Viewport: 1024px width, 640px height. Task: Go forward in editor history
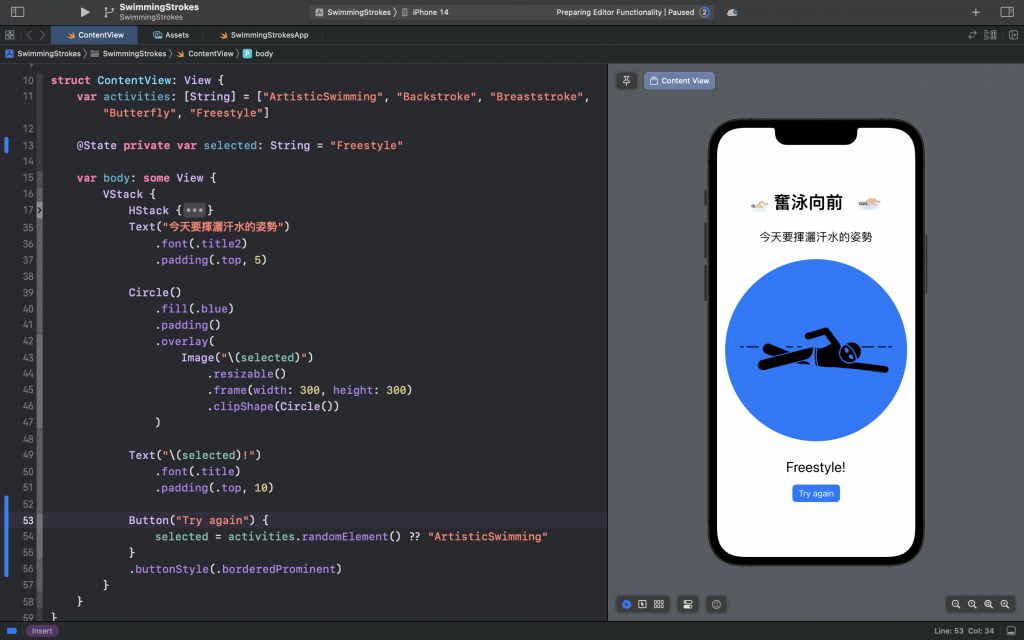coord(42,35)
